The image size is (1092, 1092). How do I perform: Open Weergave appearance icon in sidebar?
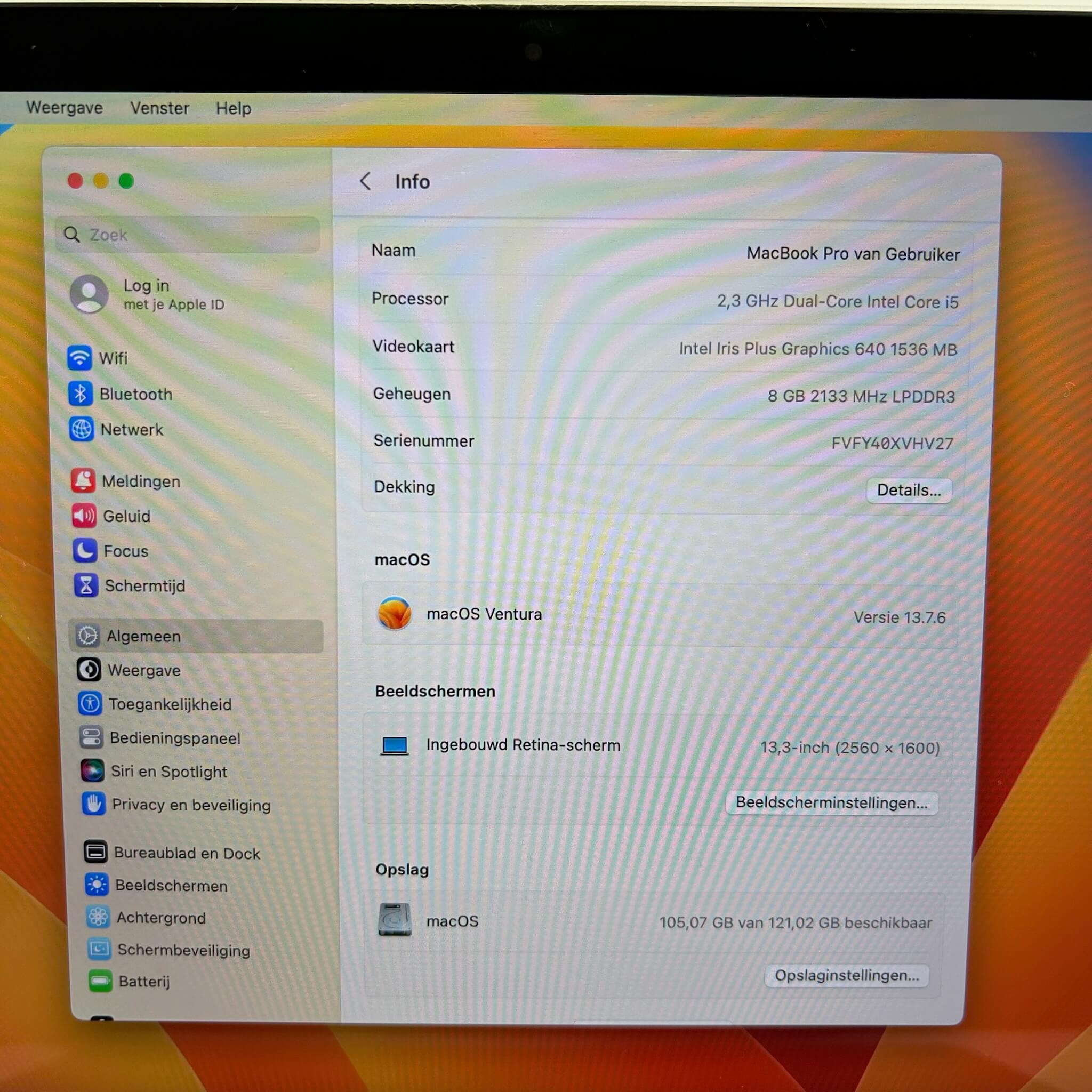click(89, 670)
